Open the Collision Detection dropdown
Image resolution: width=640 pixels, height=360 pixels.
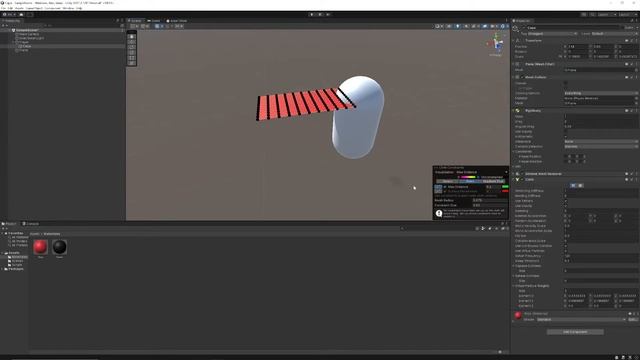tap(601, 146)
